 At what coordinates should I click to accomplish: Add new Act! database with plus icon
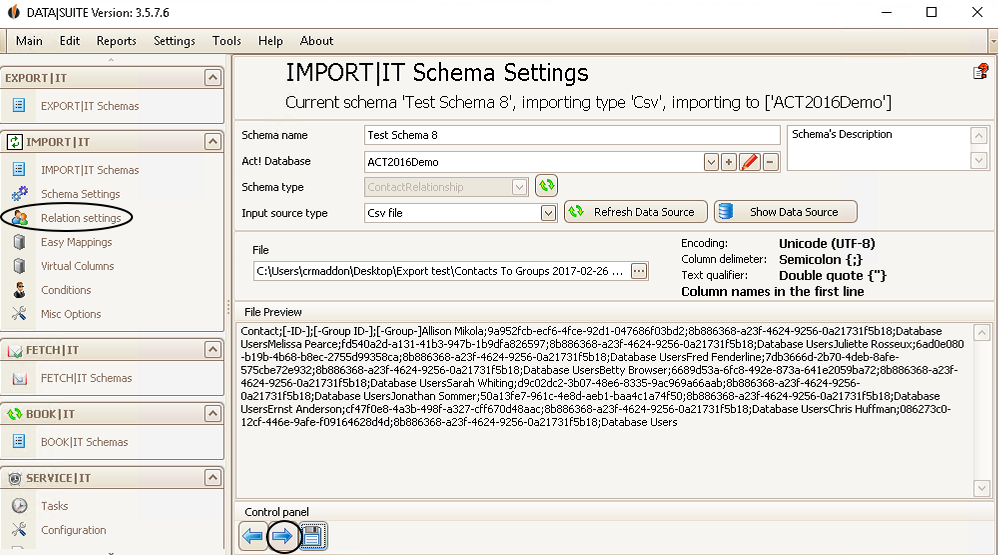[729, 162]
